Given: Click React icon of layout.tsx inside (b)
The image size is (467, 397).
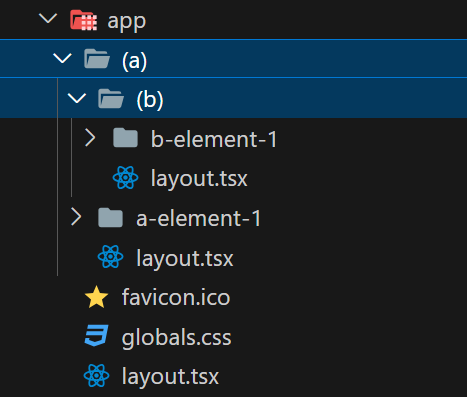Looking at the screenshot, I should (125, 178).
